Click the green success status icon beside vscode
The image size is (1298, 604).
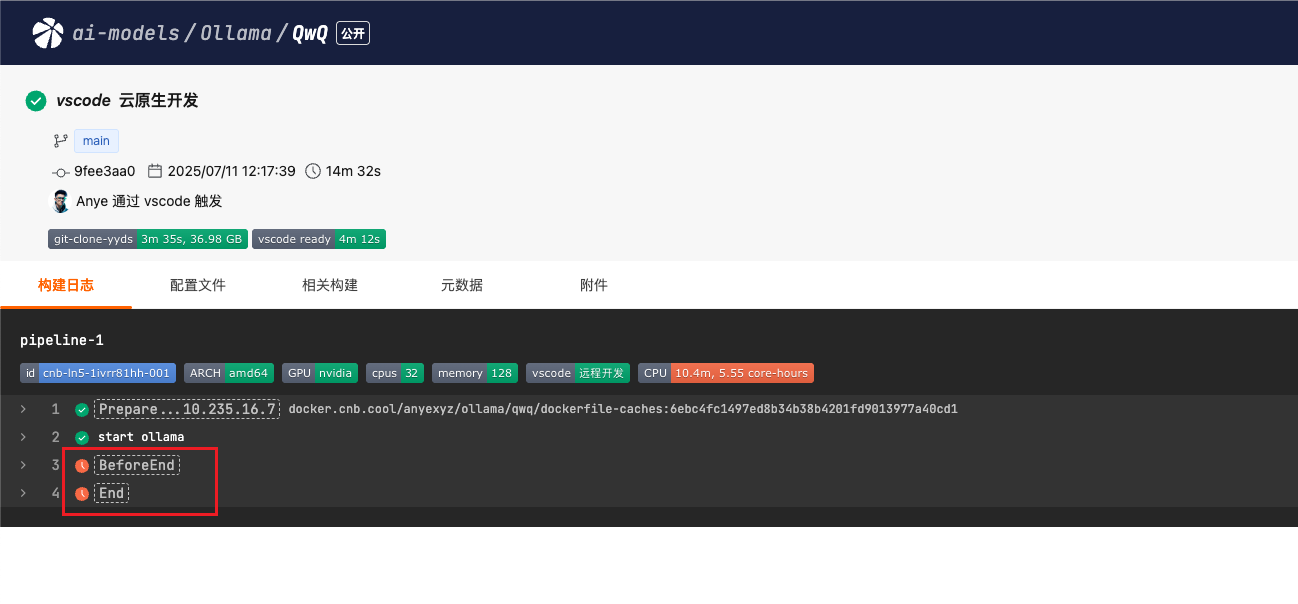(36, 101)
